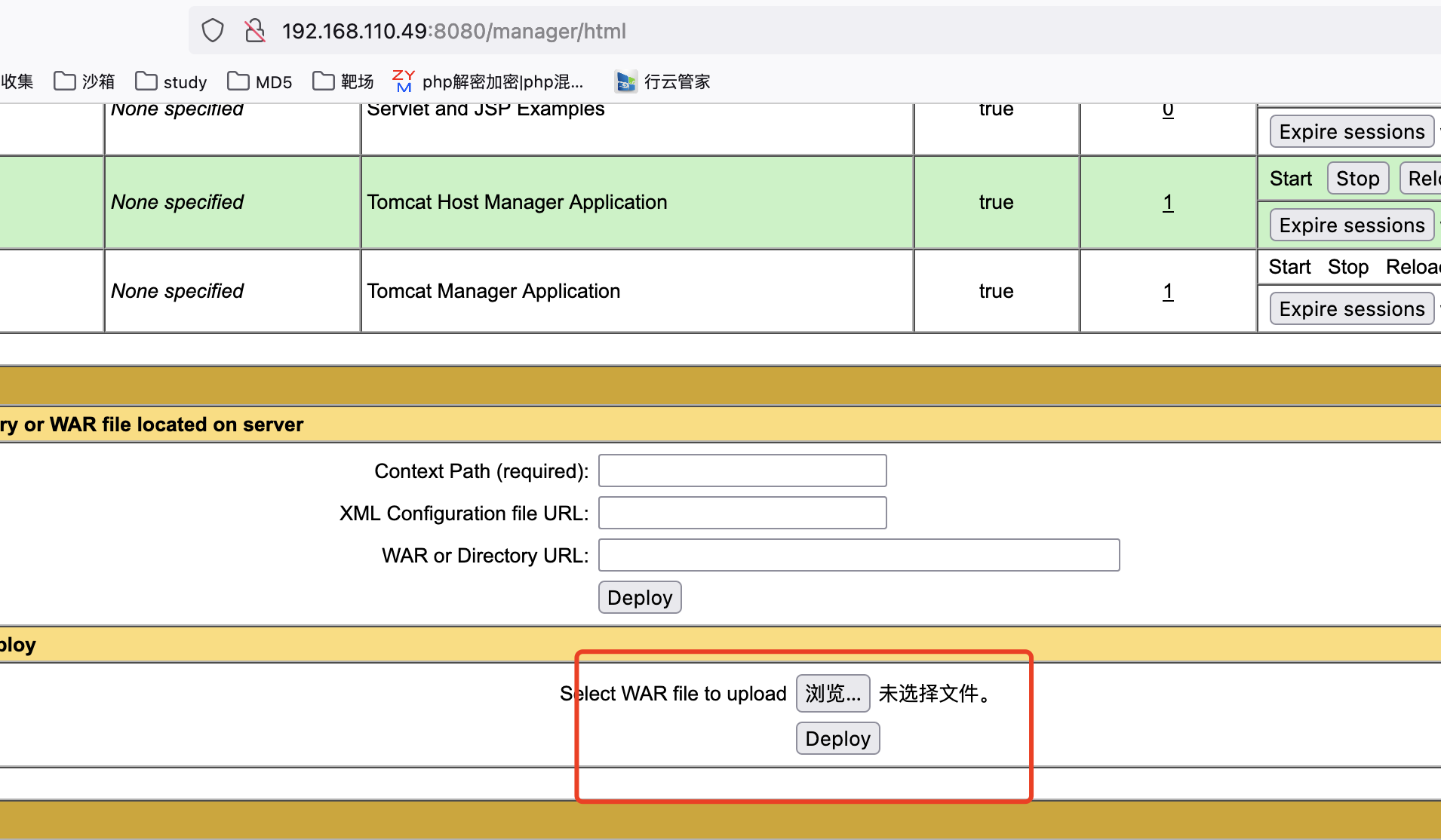This screenshot has width=1441, height=840.
Task: Click the insecure connection padlock icon
Action: tap(255, 31)
